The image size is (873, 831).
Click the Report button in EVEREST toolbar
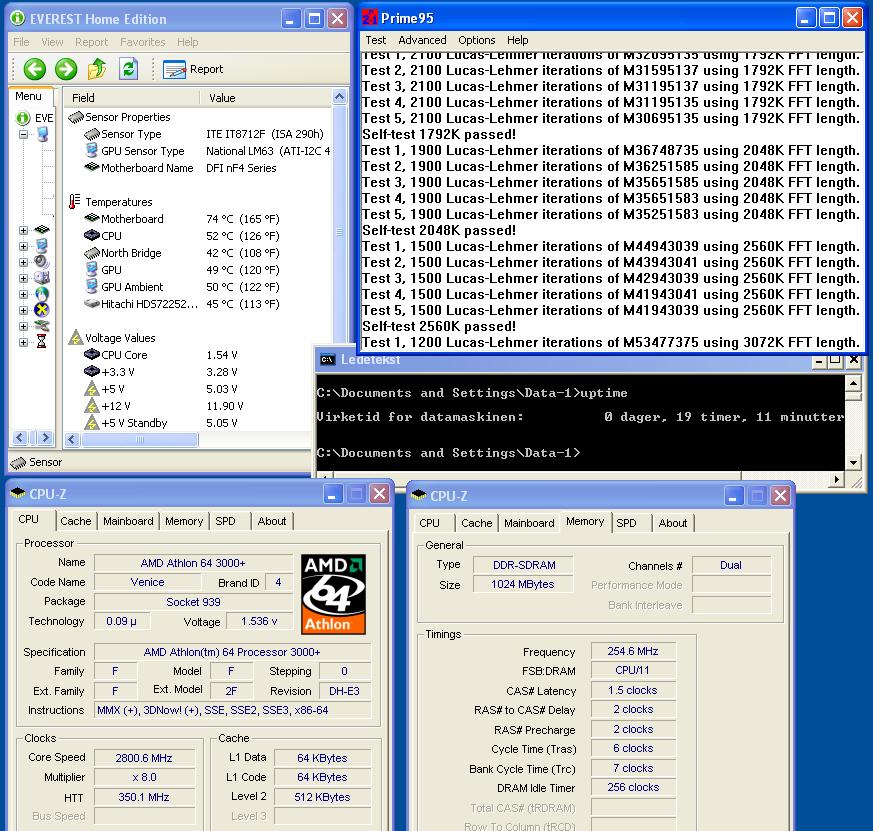193,69
